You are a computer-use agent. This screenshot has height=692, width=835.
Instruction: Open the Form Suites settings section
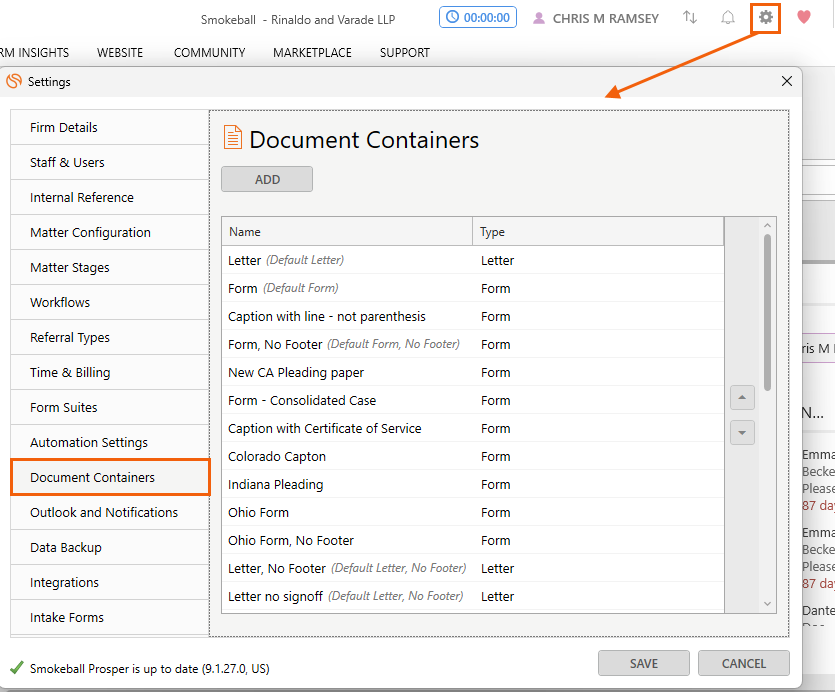69,407
